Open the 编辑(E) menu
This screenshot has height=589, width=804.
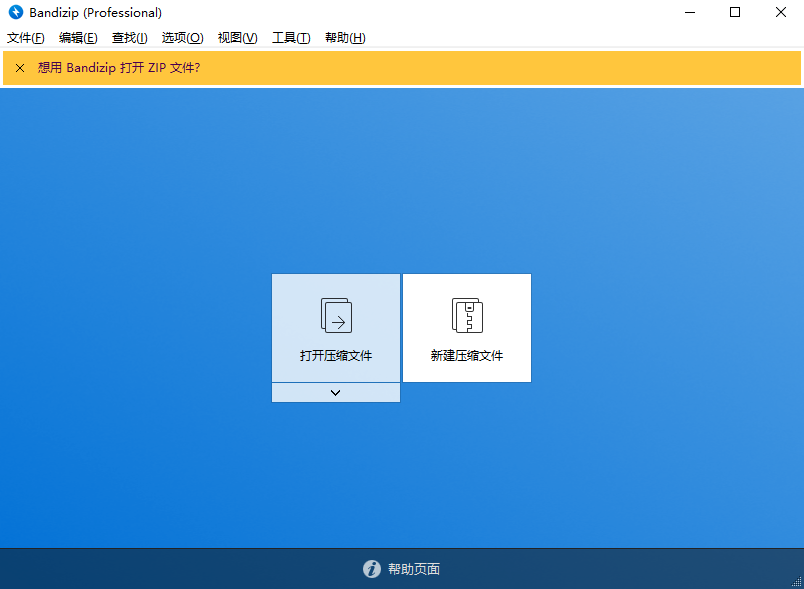pos(78,38)
